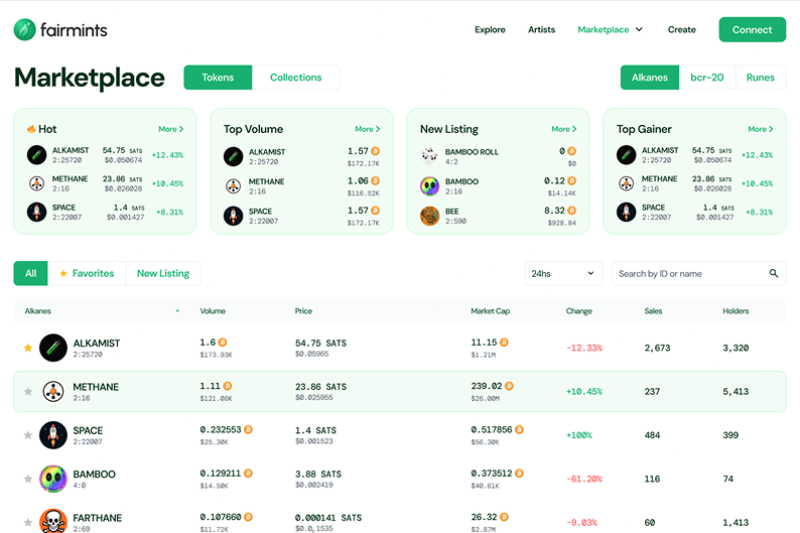Click BAMBOO icon in New Listing card
The image size is (800, 533).
pos(430,186)
